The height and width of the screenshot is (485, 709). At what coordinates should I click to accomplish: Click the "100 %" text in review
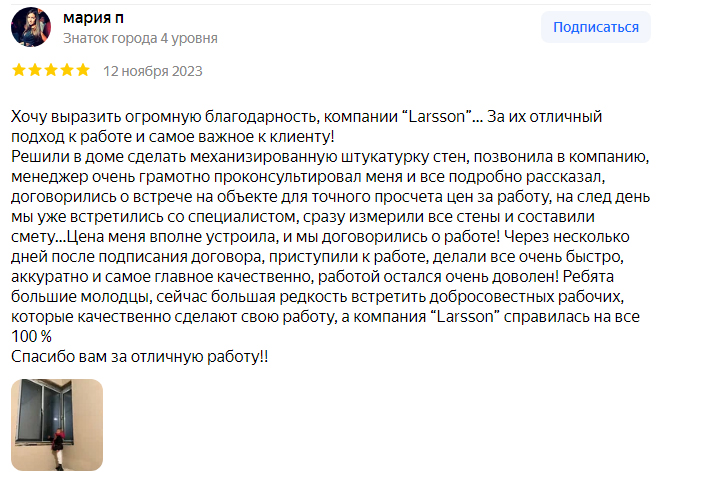pos(32,337)
